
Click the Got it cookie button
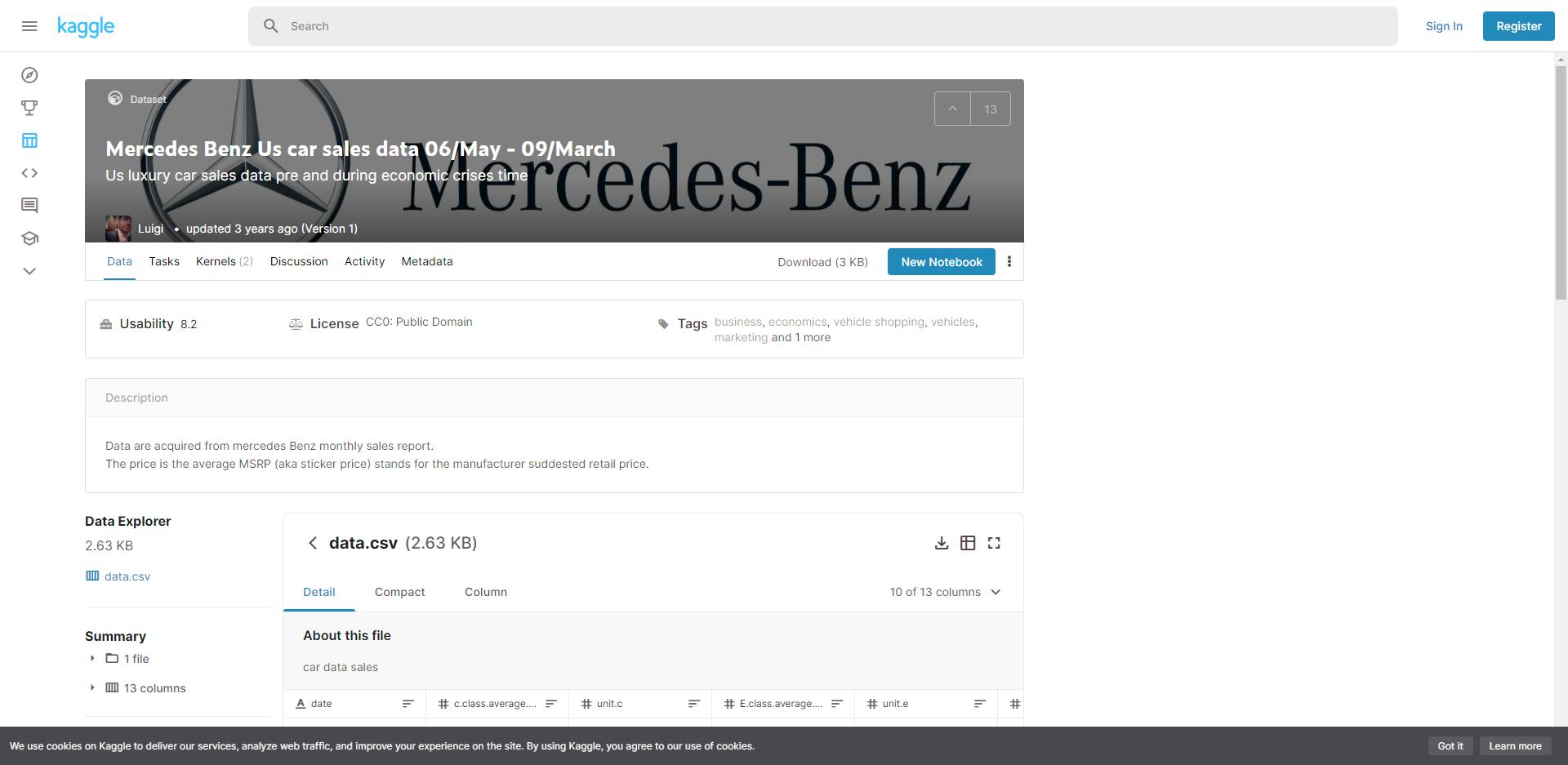point(1450,746)
